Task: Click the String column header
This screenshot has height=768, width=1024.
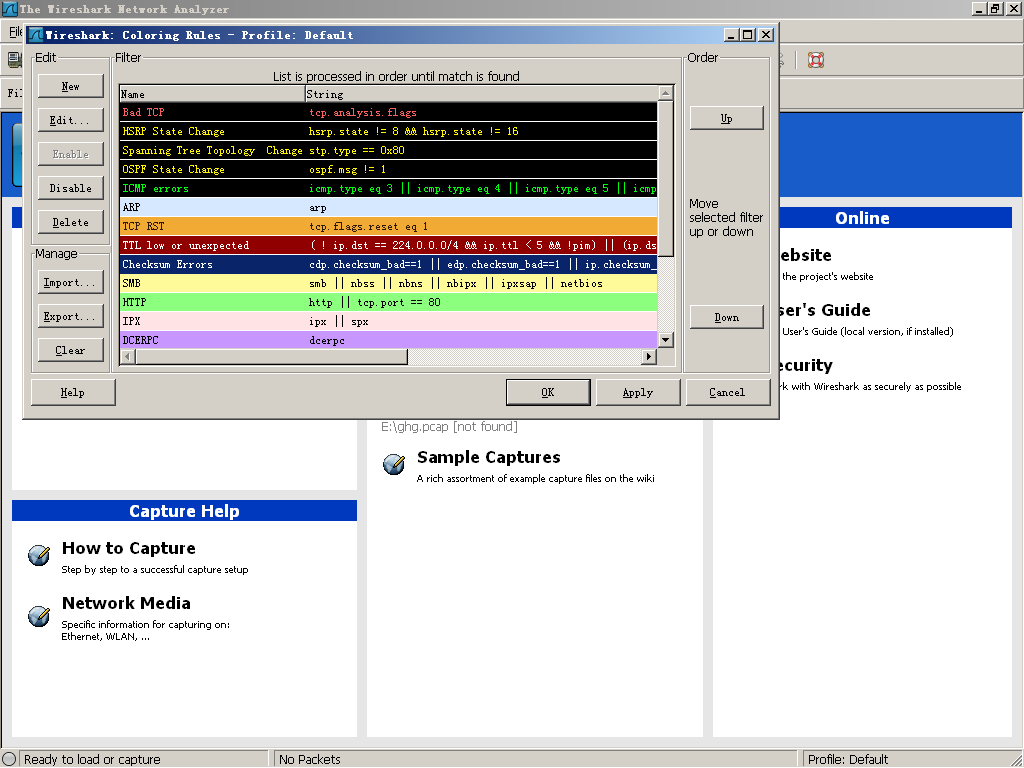Action: [x=481, y=94]
